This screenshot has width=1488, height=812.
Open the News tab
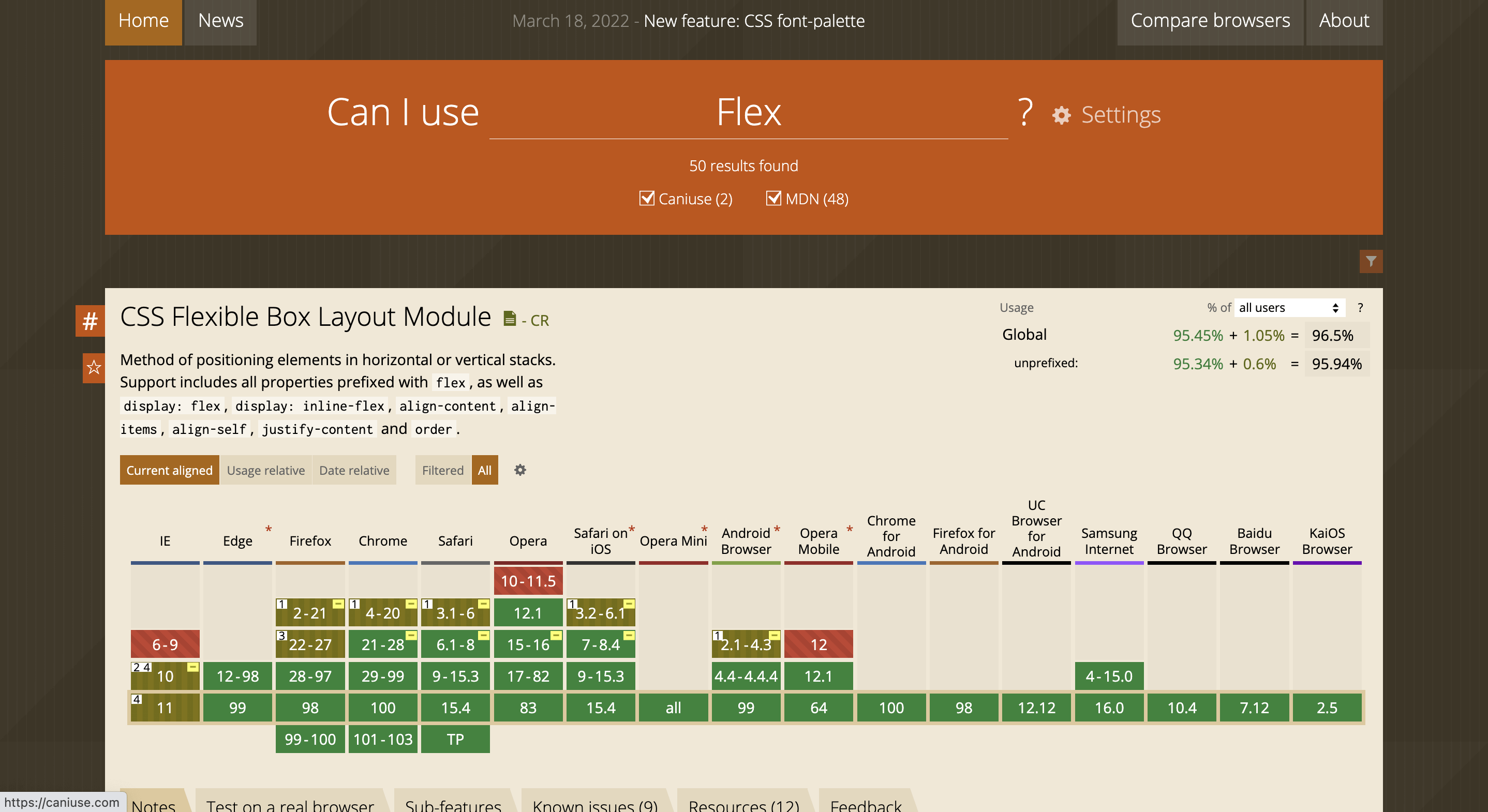click(220, 21)
